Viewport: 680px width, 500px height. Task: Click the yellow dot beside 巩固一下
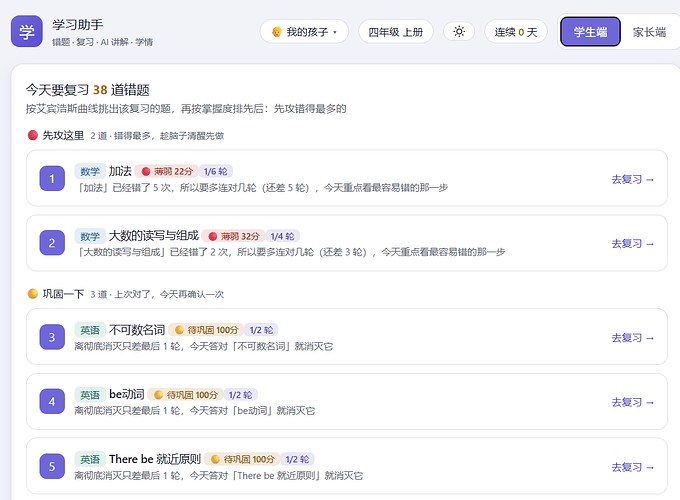pos(33,294)
